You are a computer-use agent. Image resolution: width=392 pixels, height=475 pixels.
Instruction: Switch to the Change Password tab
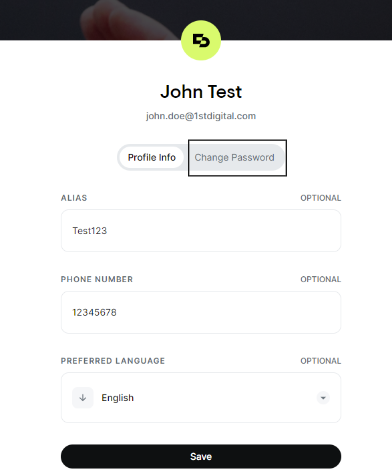[x=235, y=157]
